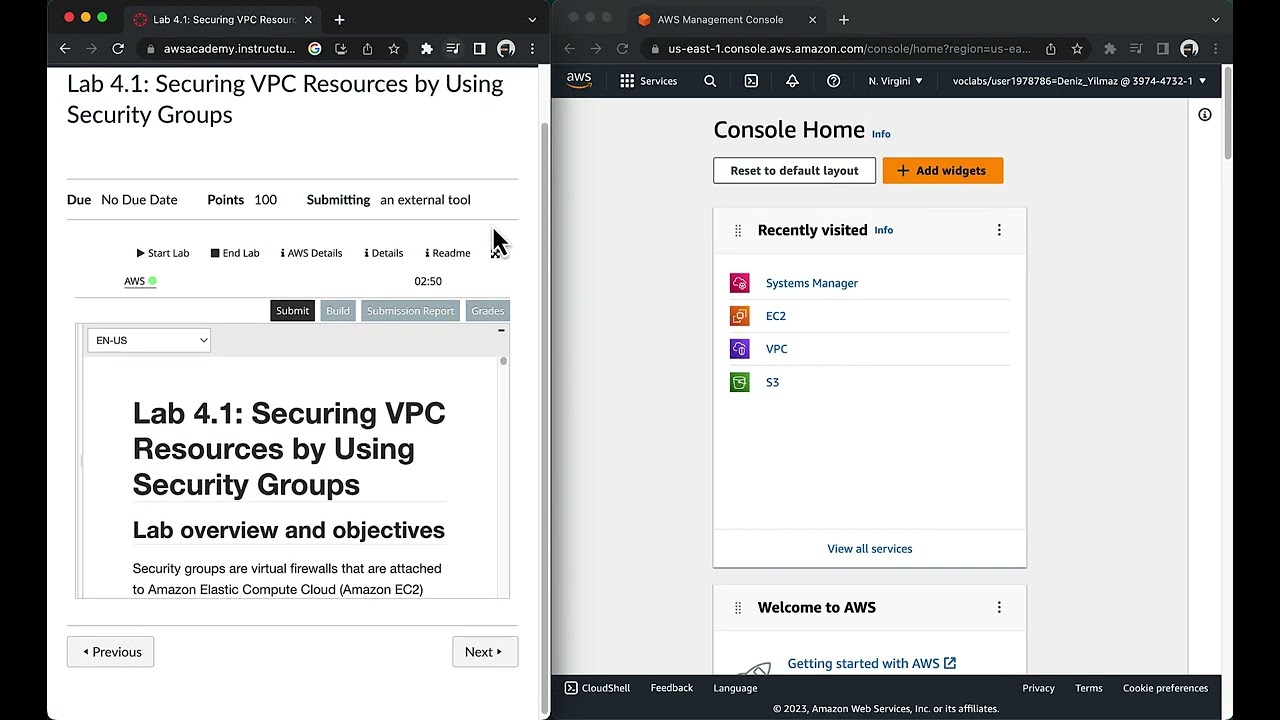Open new tab in lab browser window
Image resolution: width=1280 pixels, height=720 pixels.
point(339,19)
